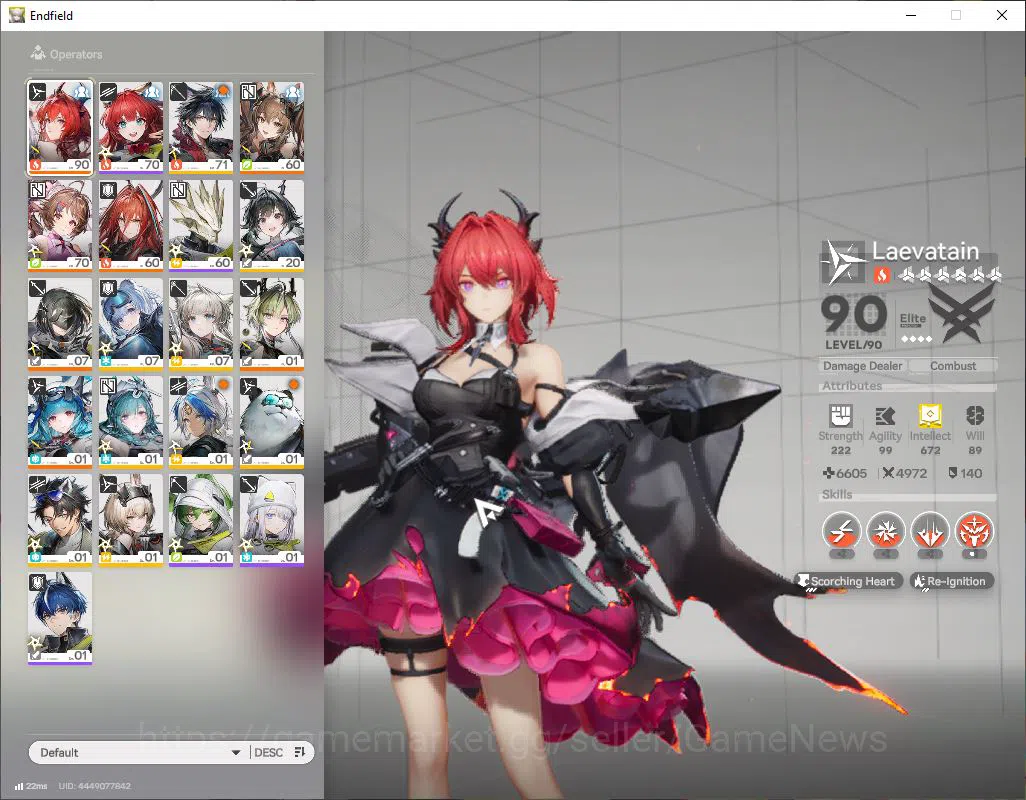
Task: Select the level 90 red-haired Laevatain card
Action: [x=60, y=128]
